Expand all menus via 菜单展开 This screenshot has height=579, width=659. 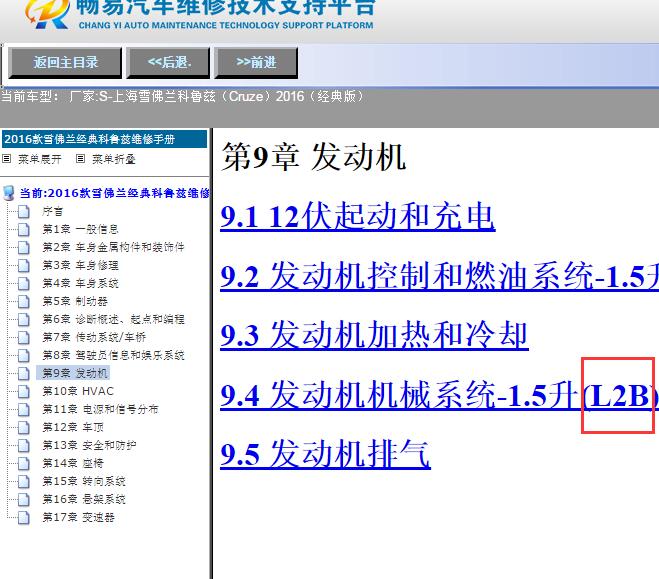tap(40, 159)
